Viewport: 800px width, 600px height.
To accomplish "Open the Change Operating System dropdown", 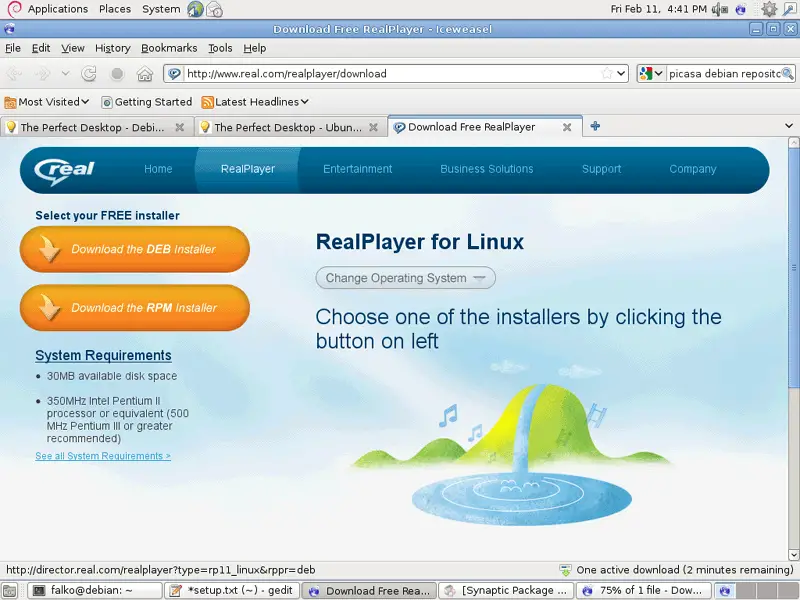I will [x=406, y=278].
